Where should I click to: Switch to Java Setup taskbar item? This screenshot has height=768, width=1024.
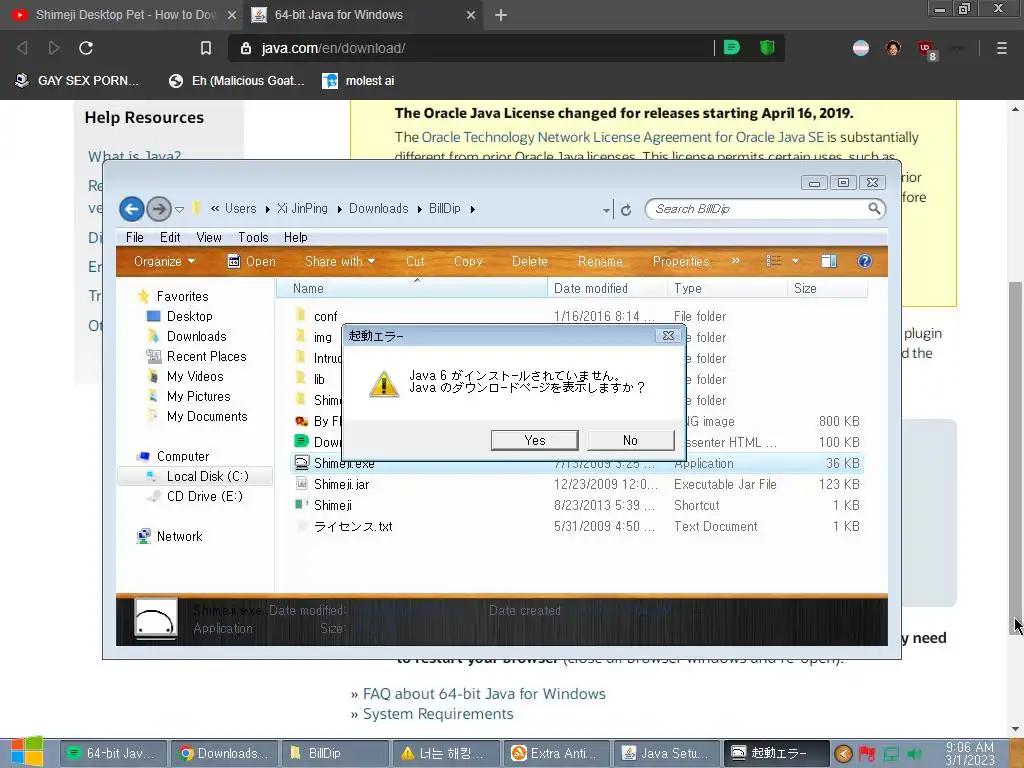pyautogui.click(x=665, y=753)
